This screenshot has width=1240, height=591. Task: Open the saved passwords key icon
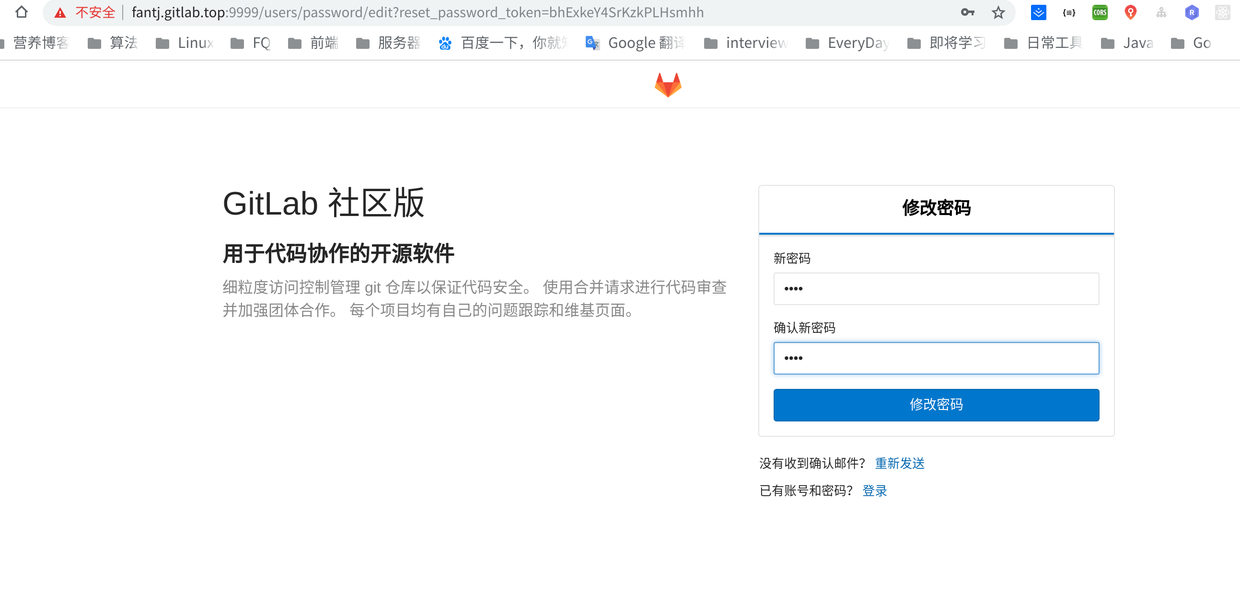[x=967, y=13]
